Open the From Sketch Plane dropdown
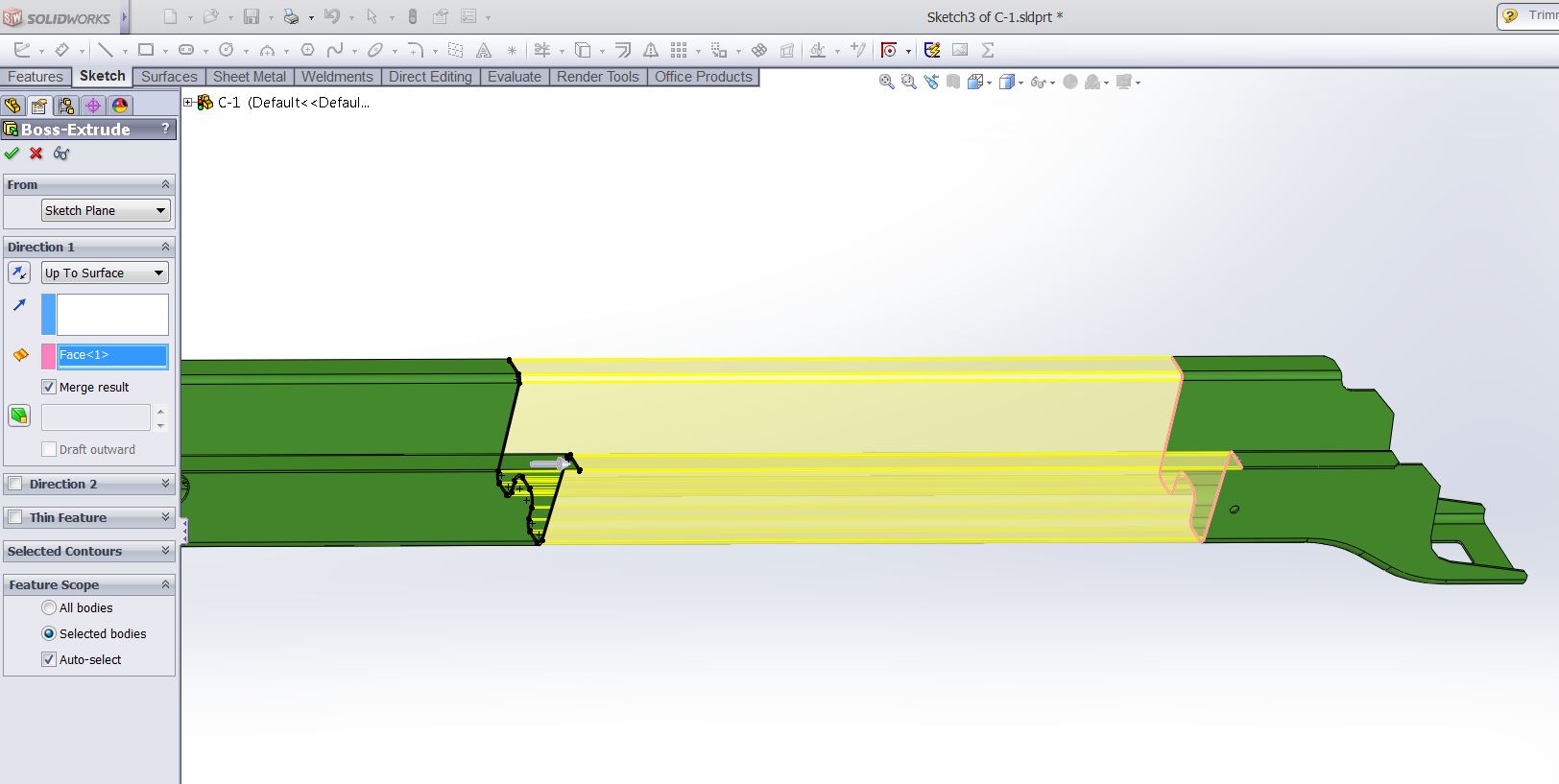Screen dimensions: 1559x784 [106, 210]
